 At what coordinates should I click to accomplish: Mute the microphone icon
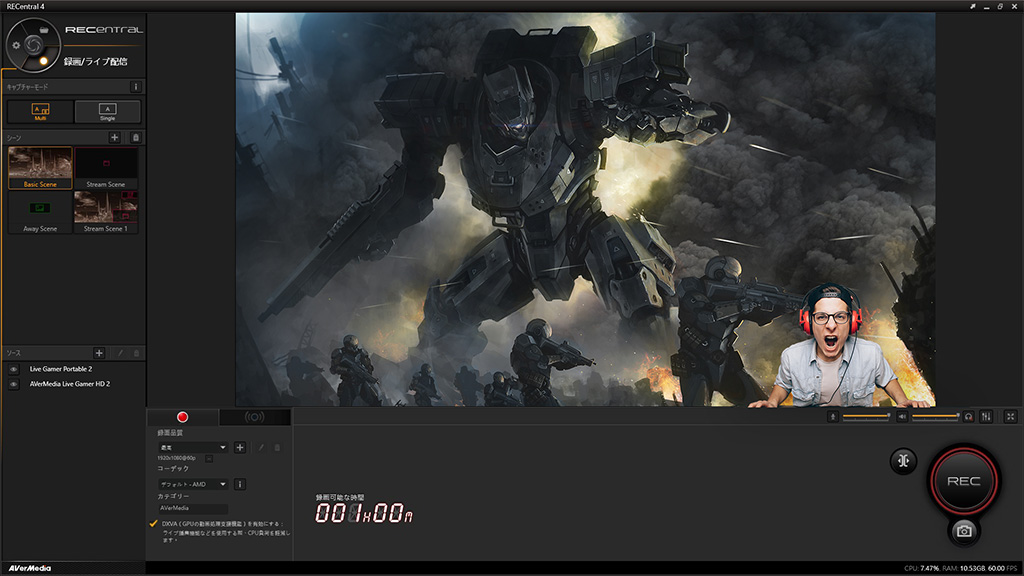[x=833, y=417]
